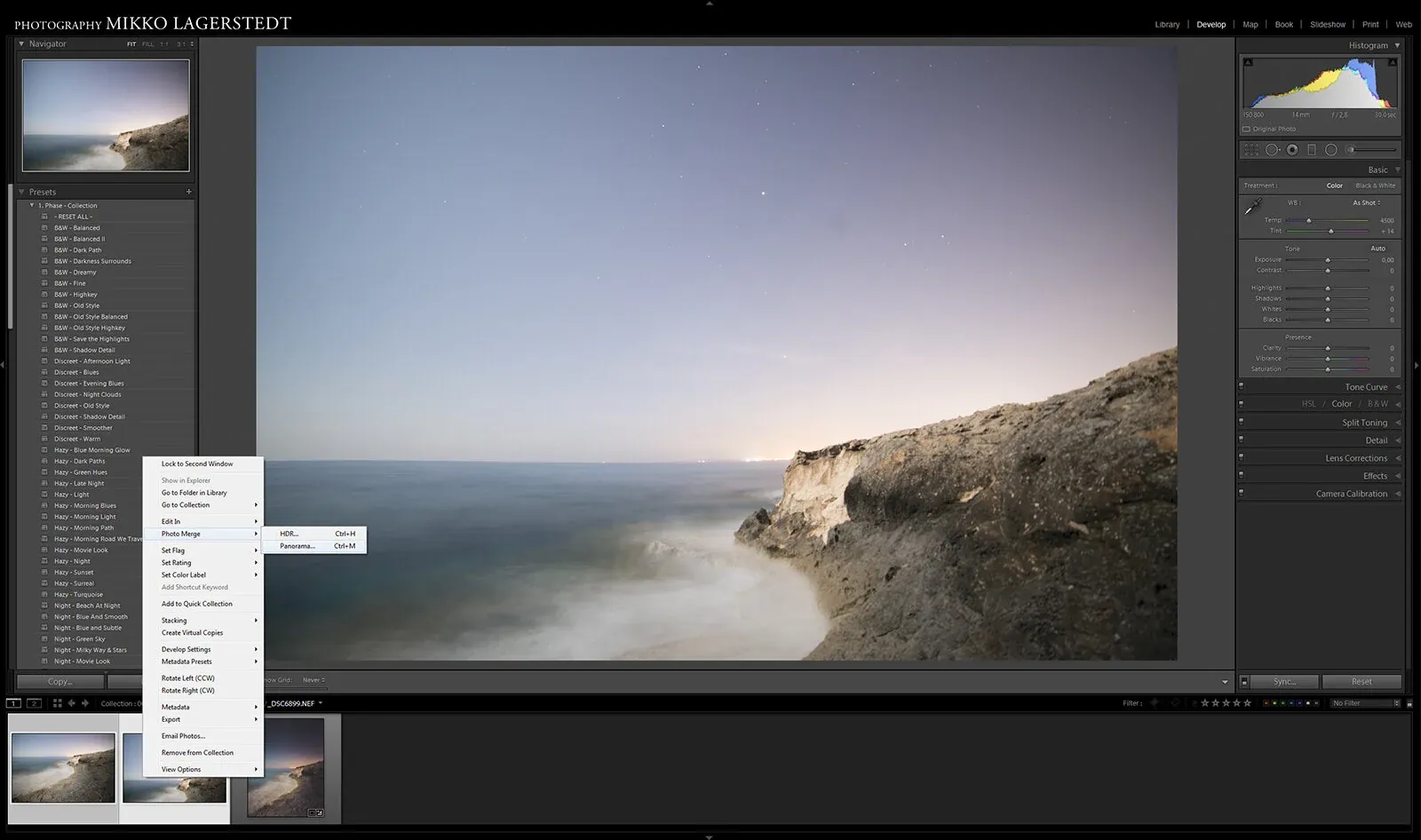This screenshot has width=1421, height=840.
Task: Select the Crop Overlay tool
Action: 1254,149
